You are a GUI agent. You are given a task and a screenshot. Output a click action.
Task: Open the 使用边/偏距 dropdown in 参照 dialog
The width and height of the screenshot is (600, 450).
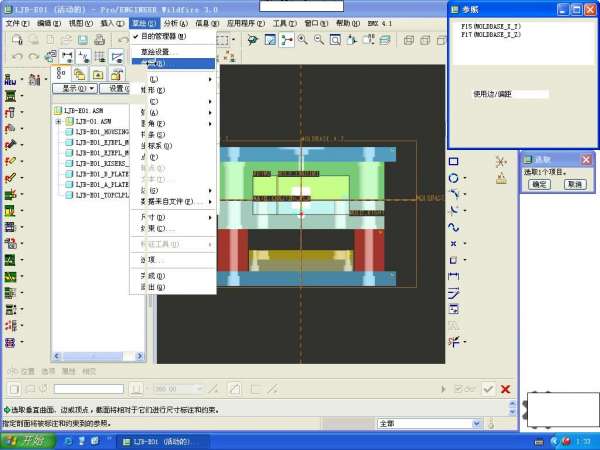click(510, 94)
